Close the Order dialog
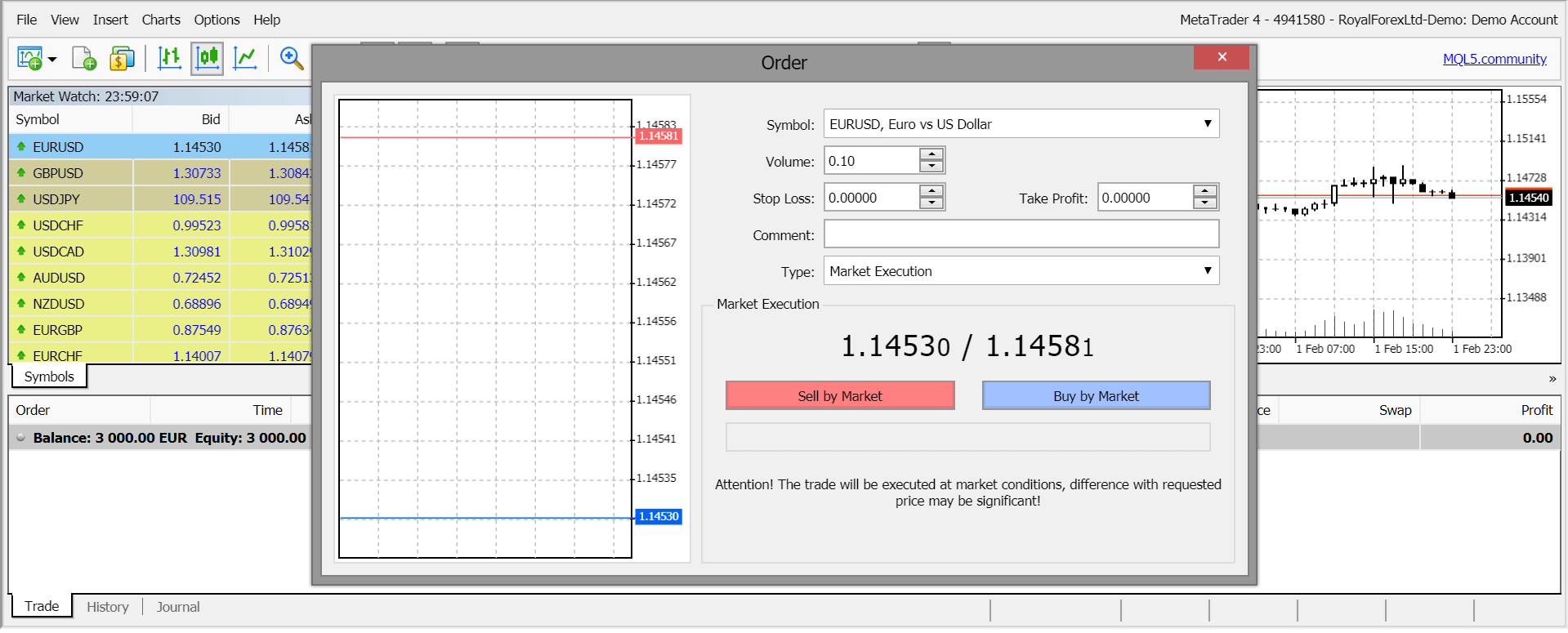 pyautogui.click(x=1222, y=57)
